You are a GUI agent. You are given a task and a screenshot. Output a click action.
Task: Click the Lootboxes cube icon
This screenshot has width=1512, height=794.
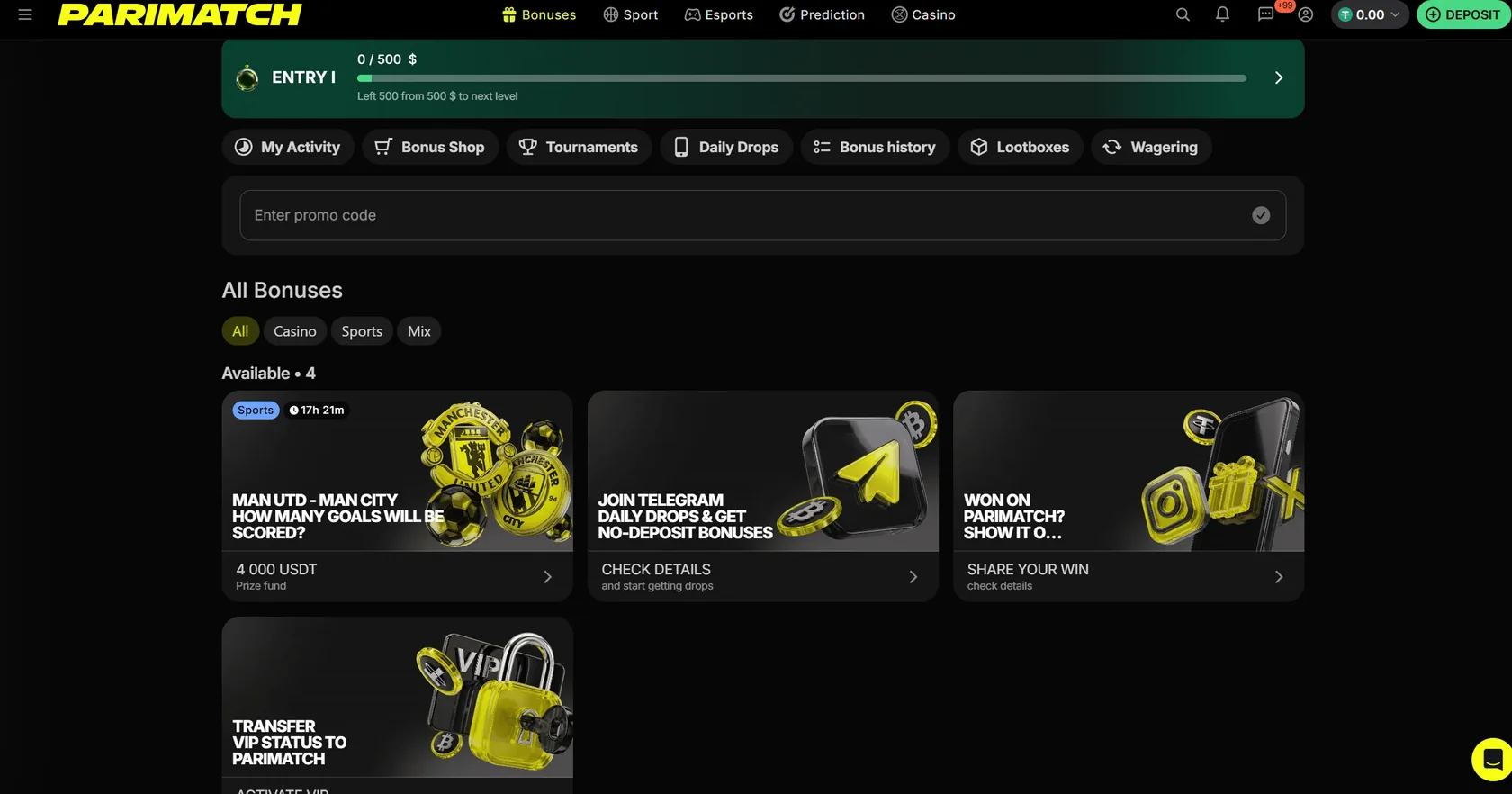point(979,147)
